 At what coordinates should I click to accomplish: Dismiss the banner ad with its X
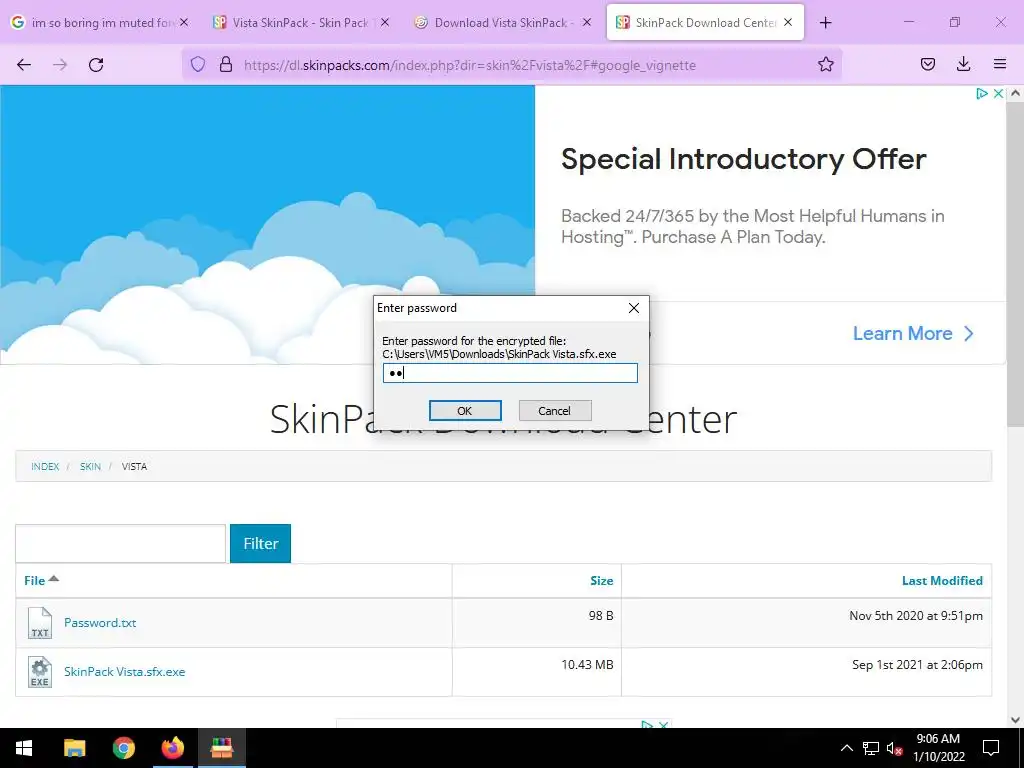pos(998,93)
